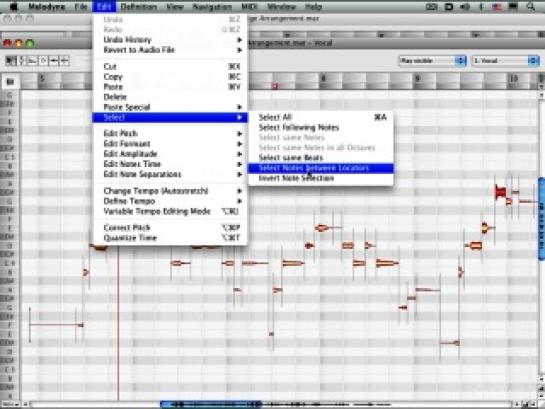
Task: Open the 1: Vocal track dropdown
Action: 505,60
